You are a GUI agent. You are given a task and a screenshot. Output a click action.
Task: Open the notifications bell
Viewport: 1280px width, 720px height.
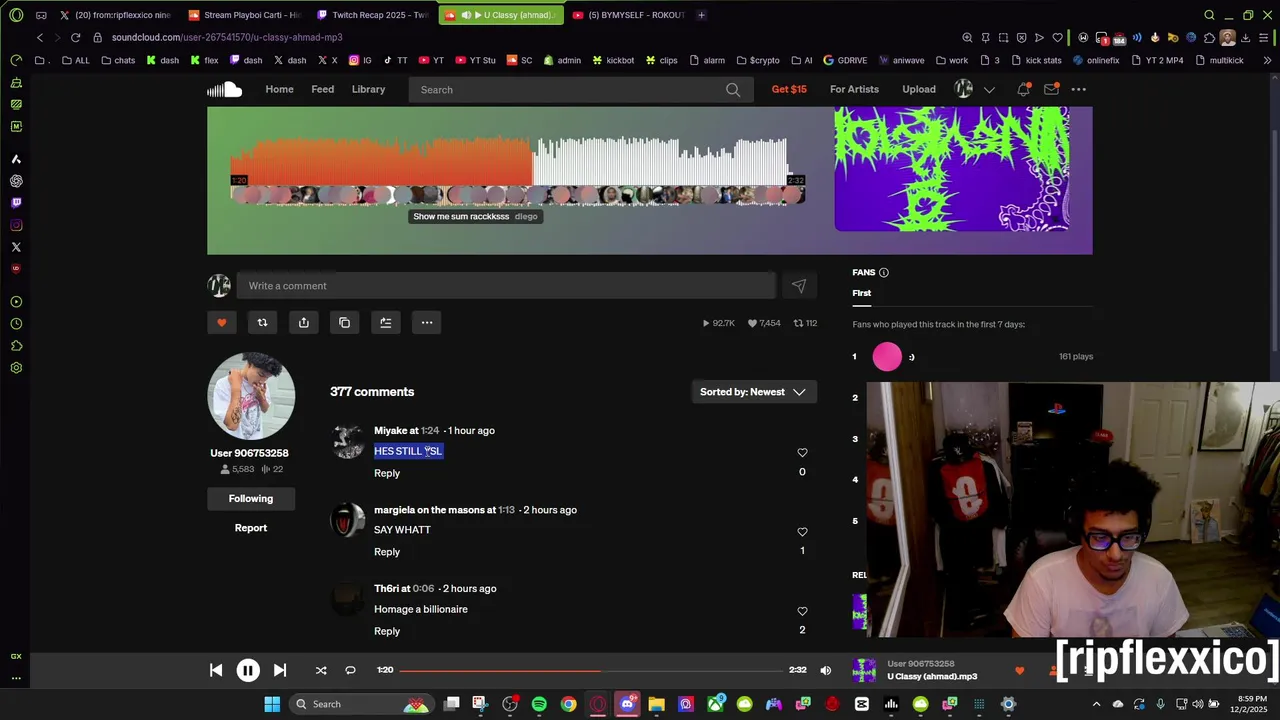point(1023,90)
